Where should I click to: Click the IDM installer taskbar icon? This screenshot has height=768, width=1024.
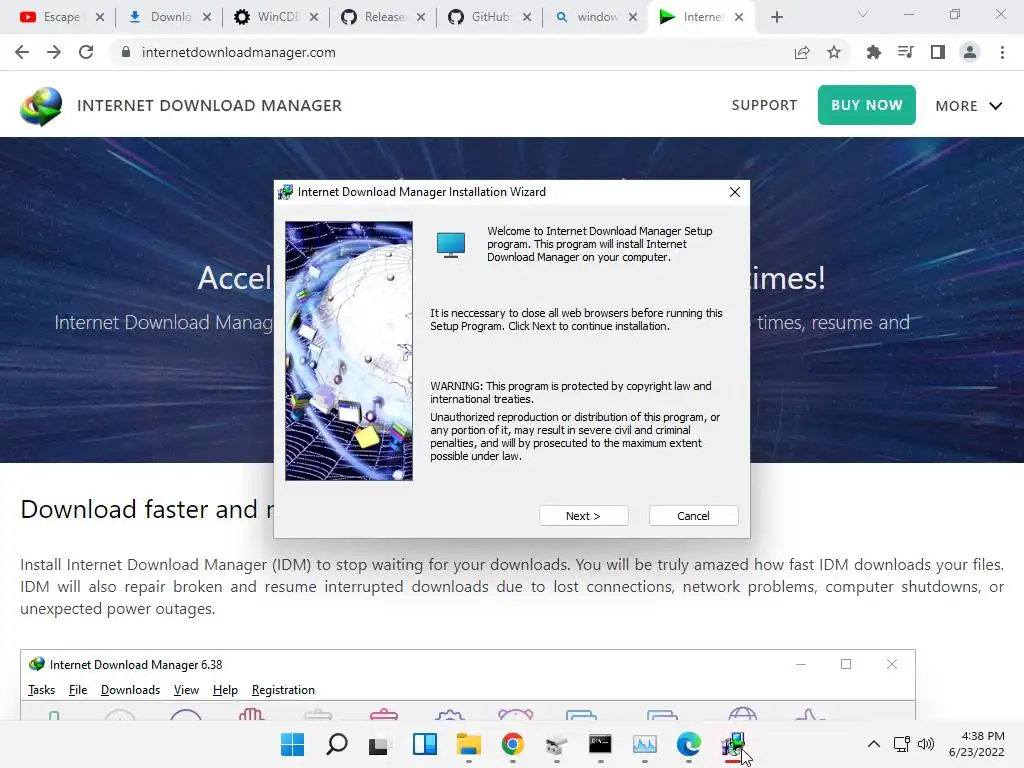733,745
